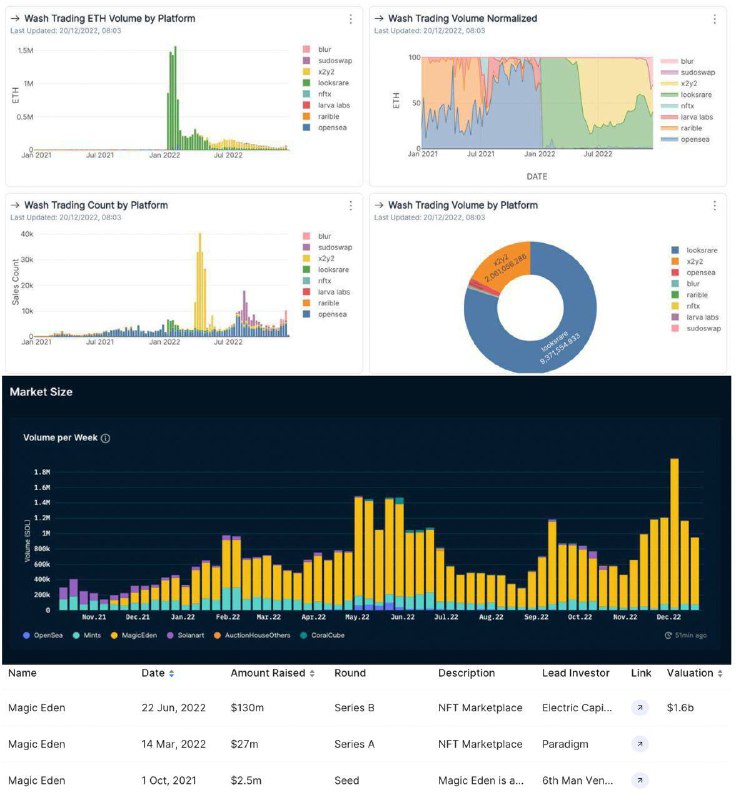This screenshot has height=800, width=736.
Task: Toggle looksrare in ETH Volume chart legend
Action: (326, 83)
